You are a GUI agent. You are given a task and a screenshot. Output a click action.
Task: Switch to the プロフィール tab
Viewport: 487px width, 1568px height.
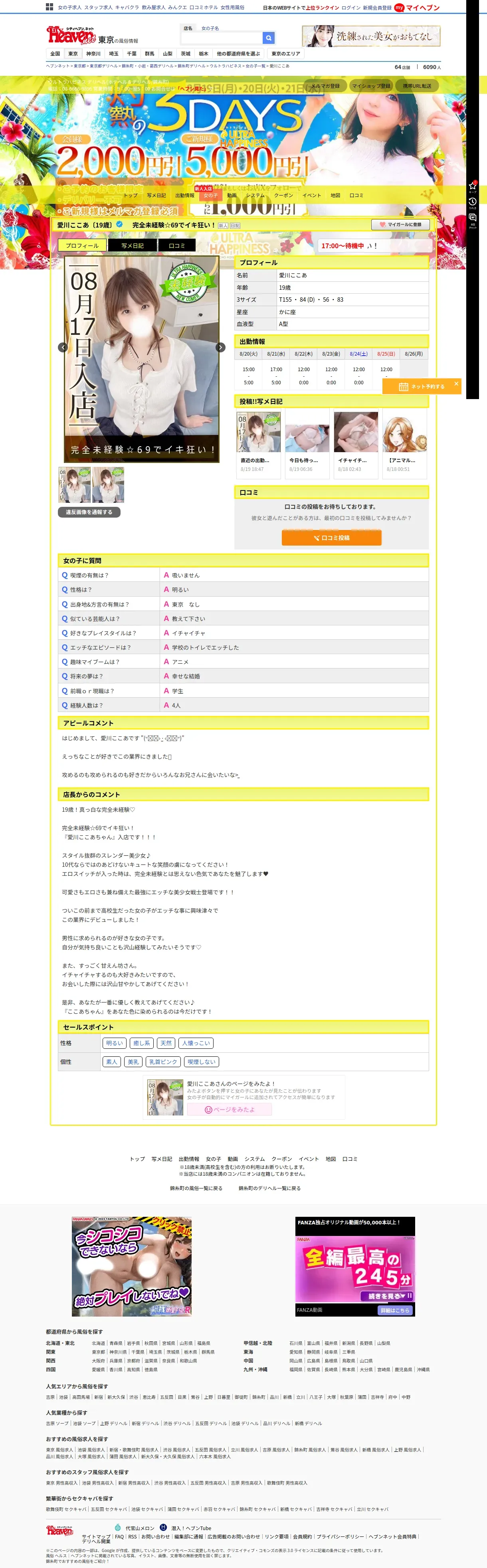[82, 245]
